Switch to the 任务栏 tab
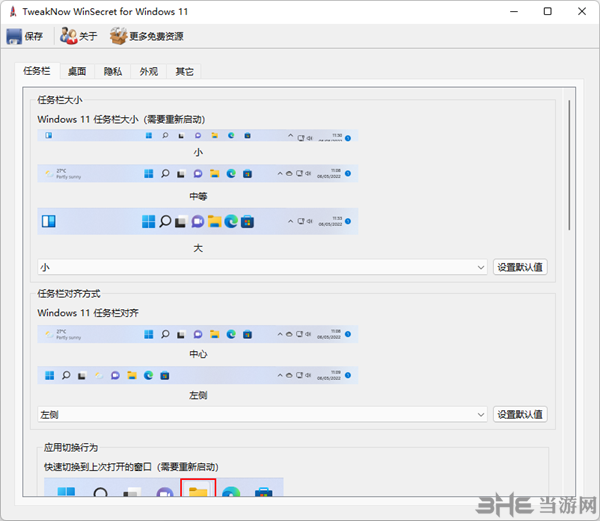 pos(37,71)
